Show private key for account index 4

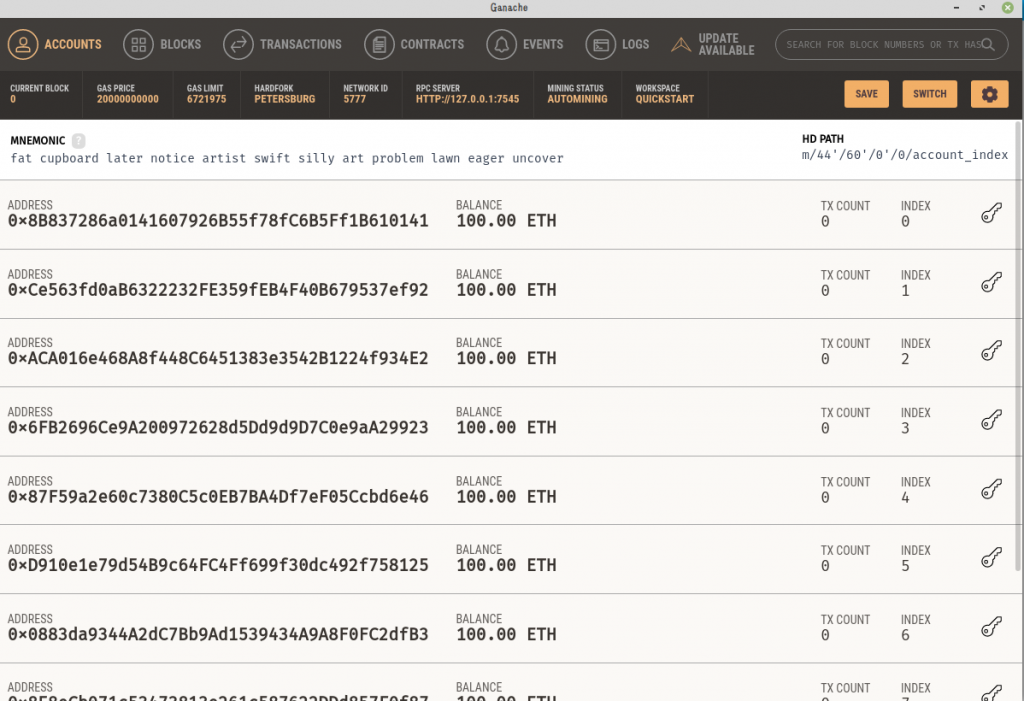click(991, 489)
